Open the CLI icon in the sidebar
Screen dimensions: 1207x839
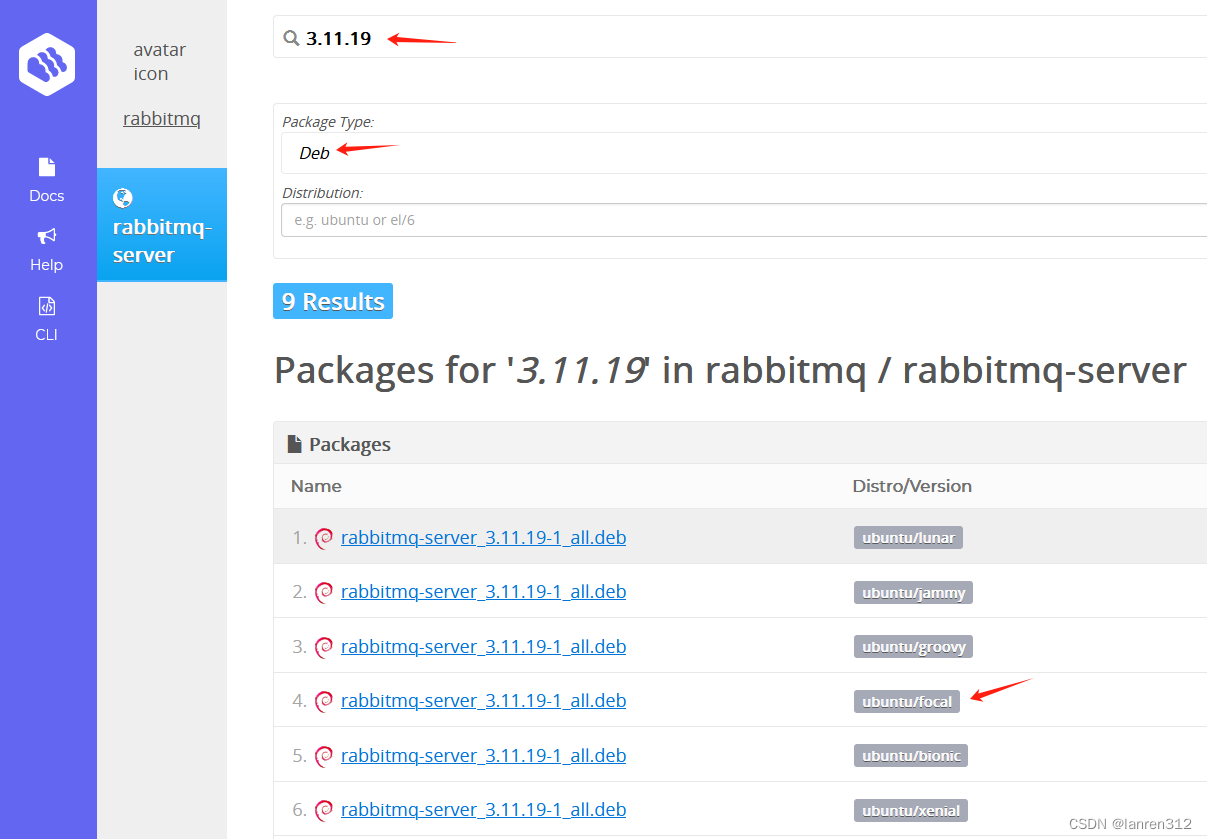pyautogui.click(x=46, y=305)
